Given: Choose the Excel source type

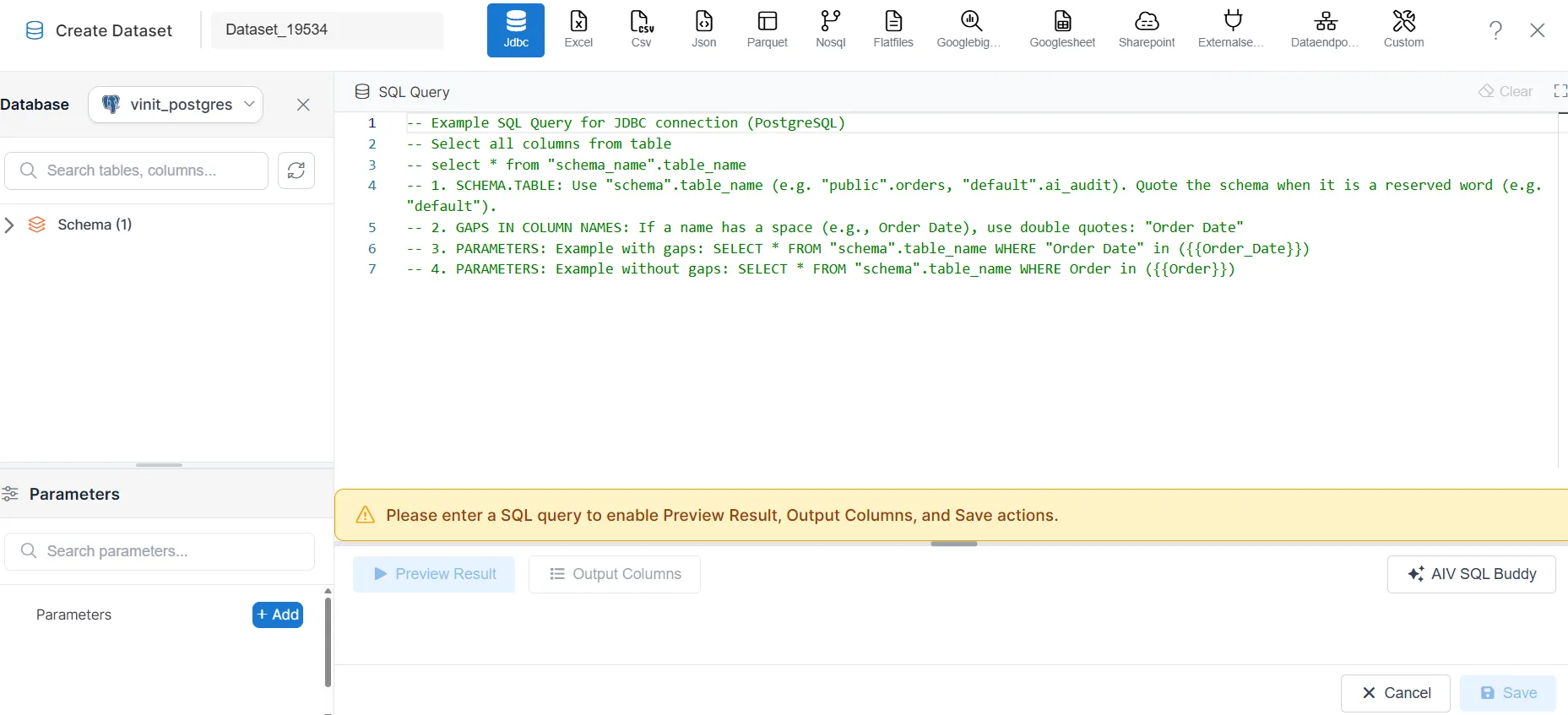Looking at the screenshot, I should click(578, 30).
